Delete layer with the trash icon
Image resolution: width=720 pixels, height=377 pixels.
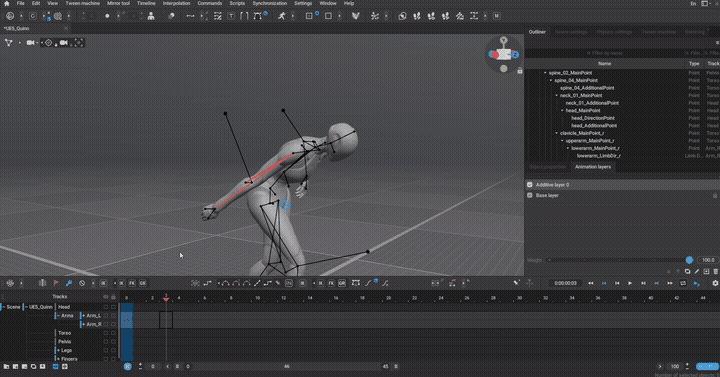[x=715, y=271]
